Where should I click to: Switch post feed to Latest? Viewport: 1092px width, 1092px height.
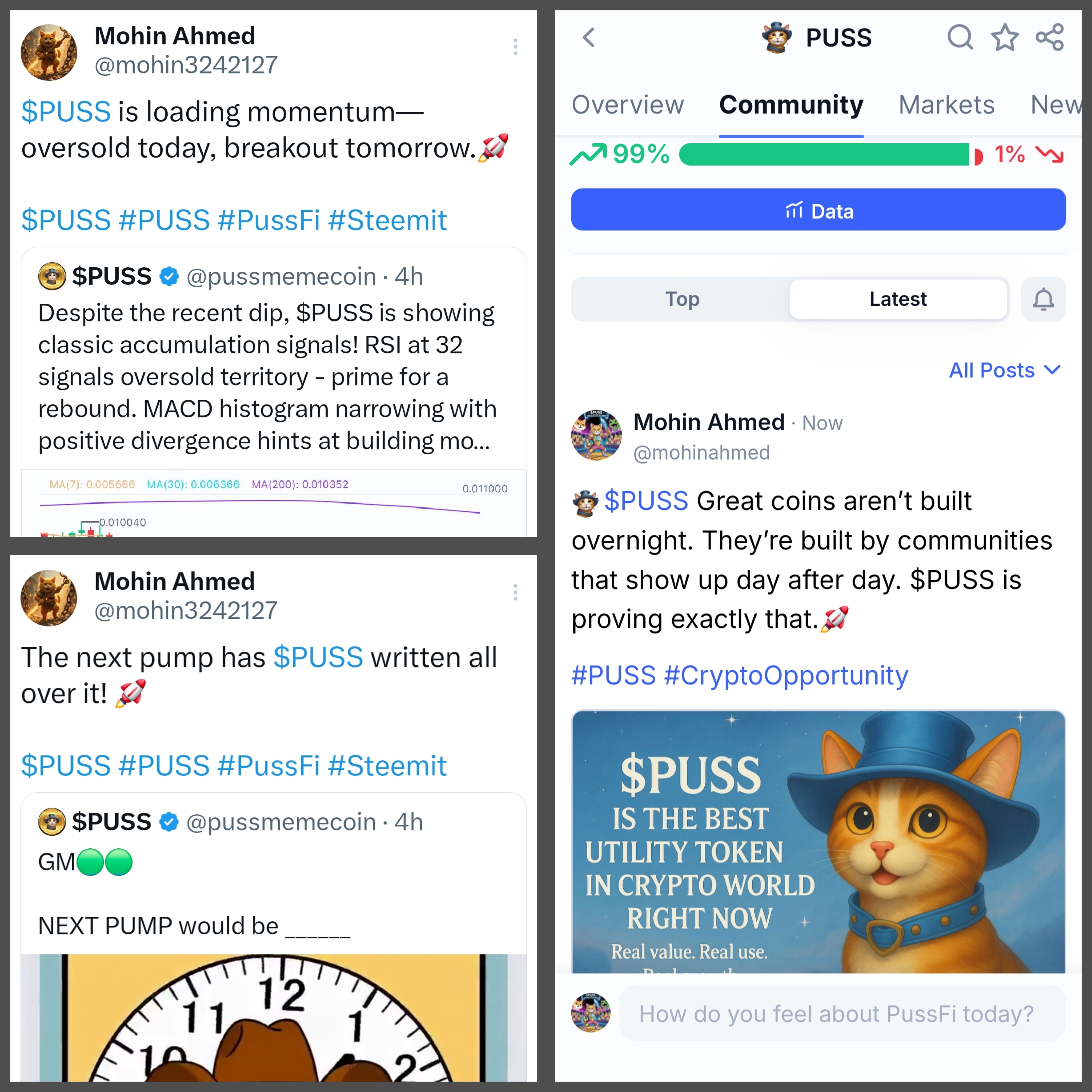898,299
